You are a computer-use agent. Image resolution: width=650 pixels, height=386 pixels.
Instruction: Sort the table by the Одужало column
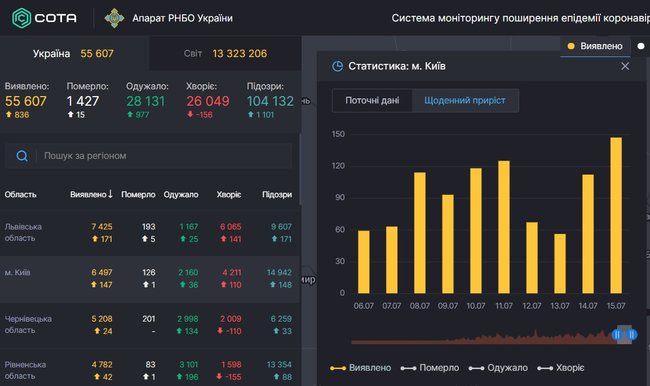(181, 194)
